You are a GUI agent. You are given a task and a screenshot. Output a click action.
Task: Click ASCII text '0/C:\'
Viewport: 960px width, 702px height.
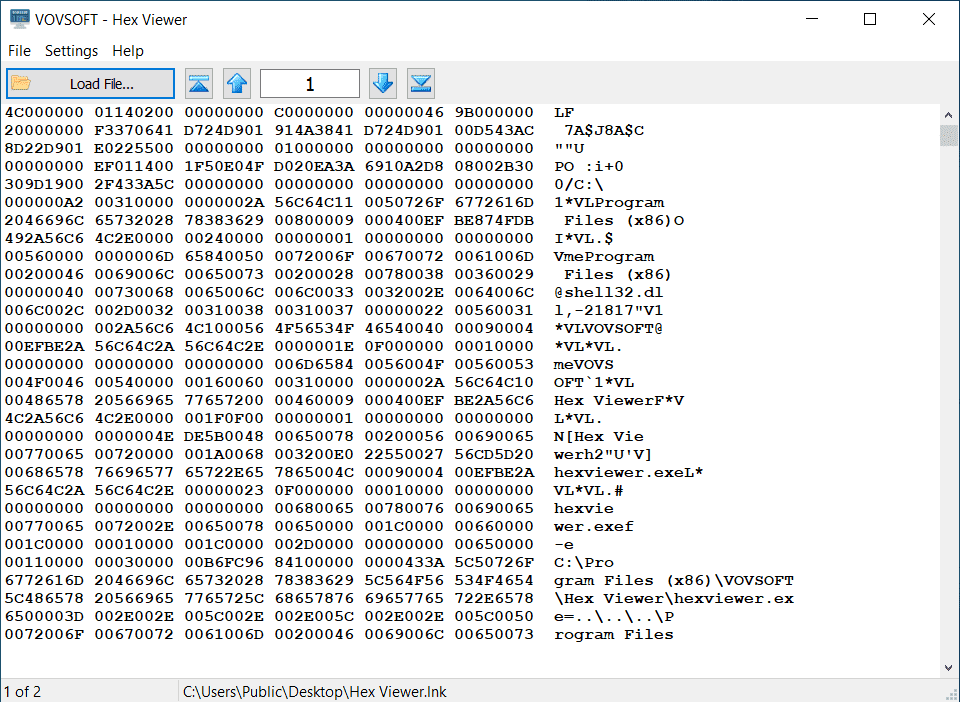coord(579,184)
